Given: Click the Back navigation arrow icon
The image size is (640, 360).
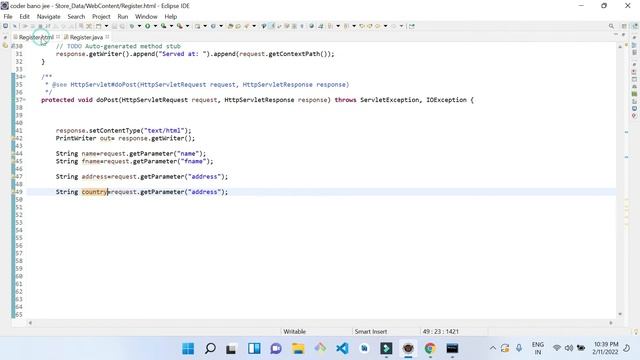Looking at the screenshot, I should 378,26.
